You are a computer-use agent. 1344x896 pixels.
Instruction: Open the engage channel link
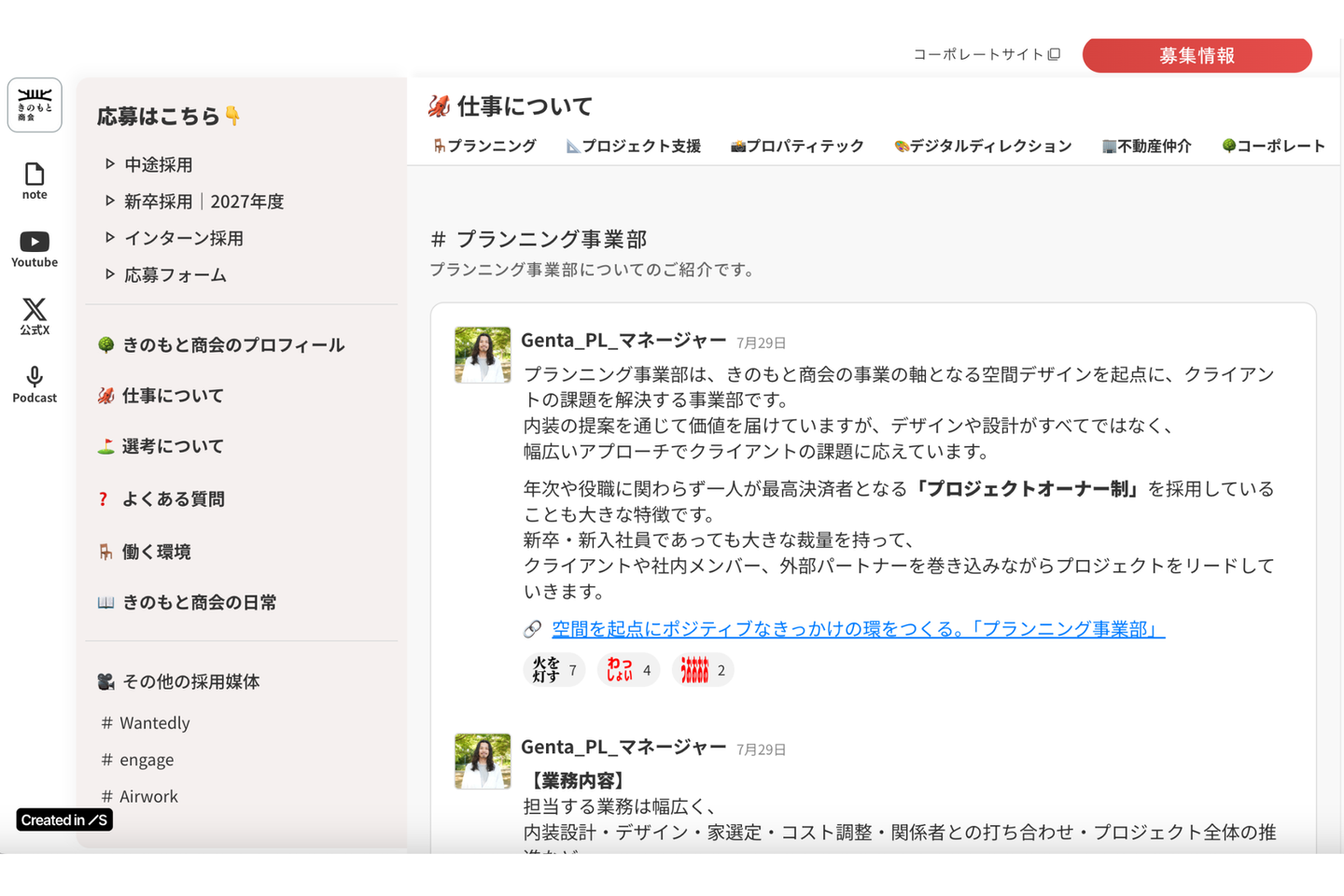click(x=147, y=760)
